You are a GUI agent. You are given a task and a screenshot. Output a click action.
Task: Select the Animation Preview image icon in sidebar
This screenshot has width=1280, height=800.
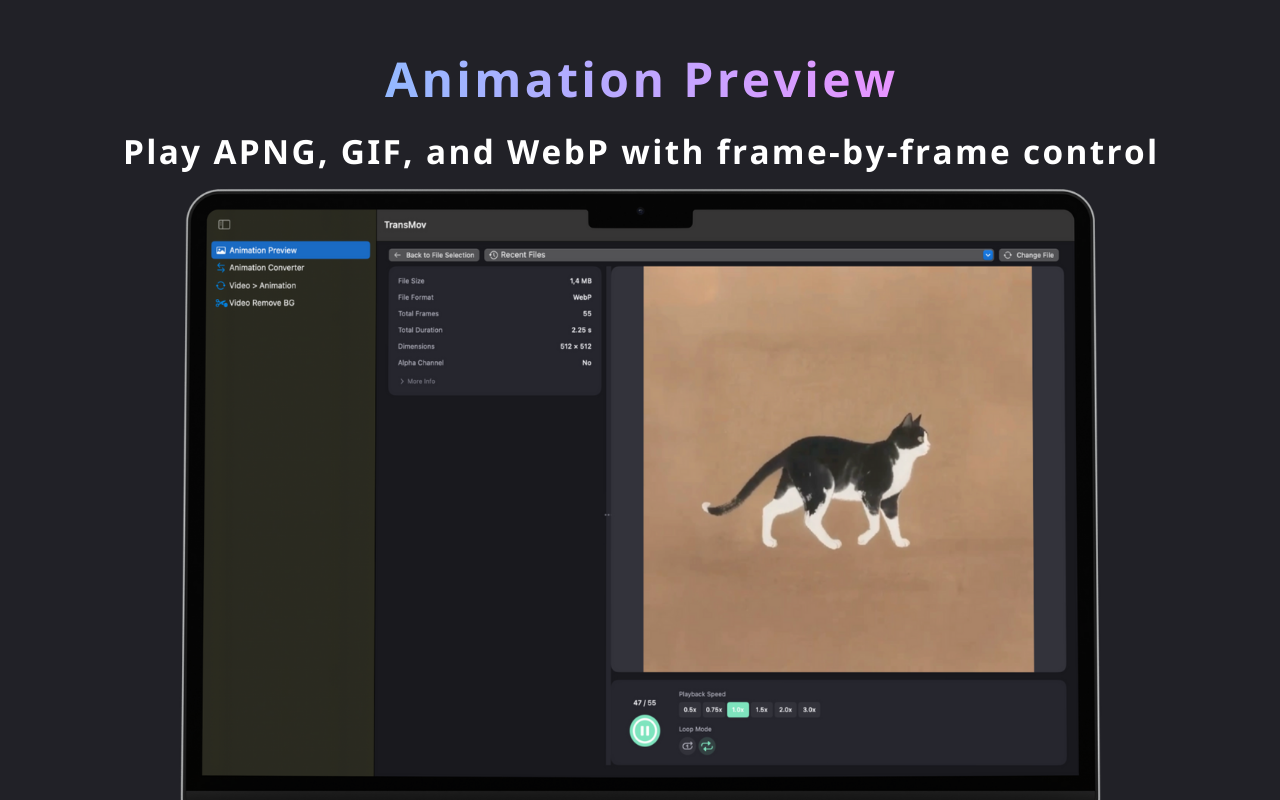222,250
